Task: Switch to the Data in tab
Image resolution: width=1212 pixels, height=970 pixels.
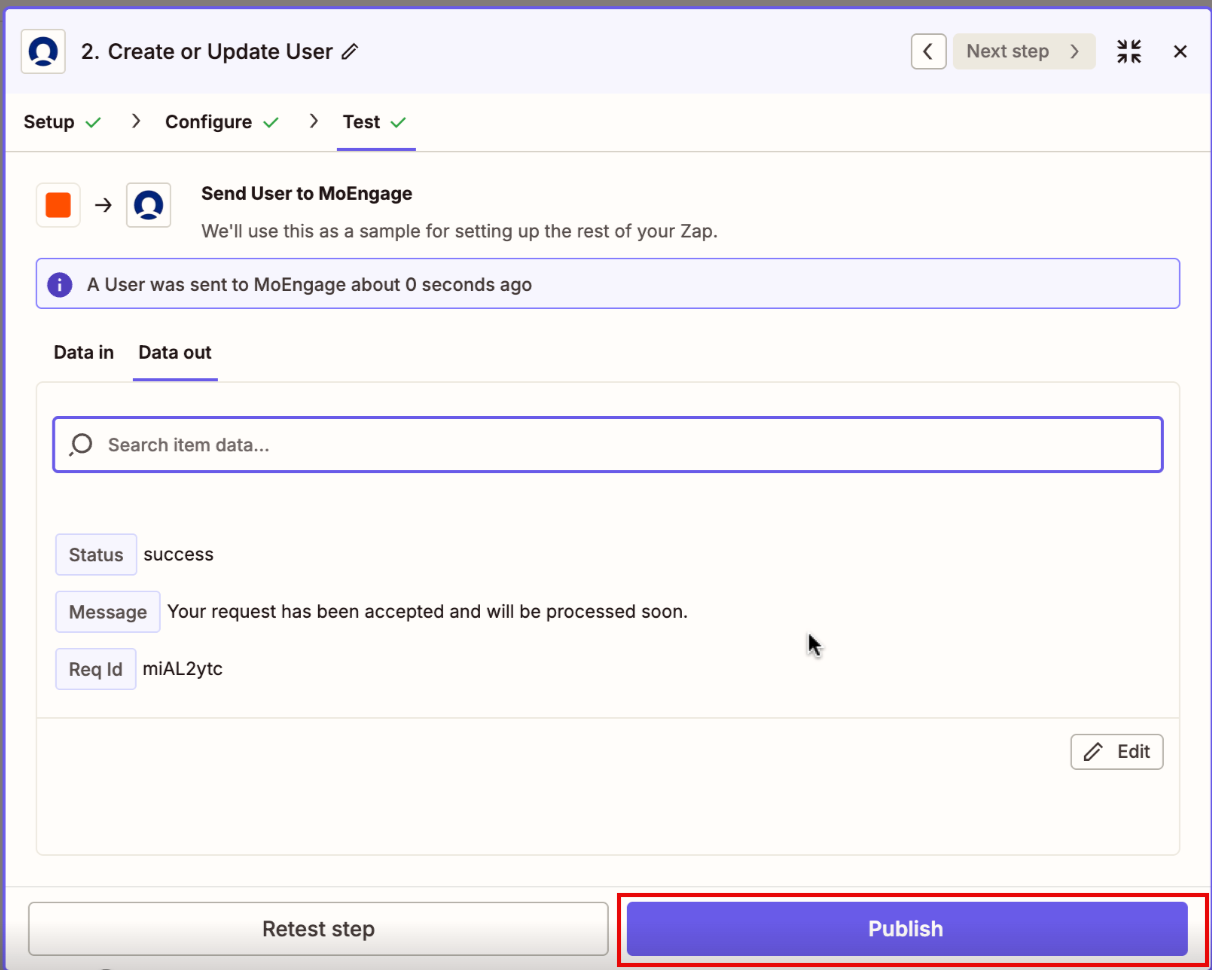Action: click(x=84, y=353)
